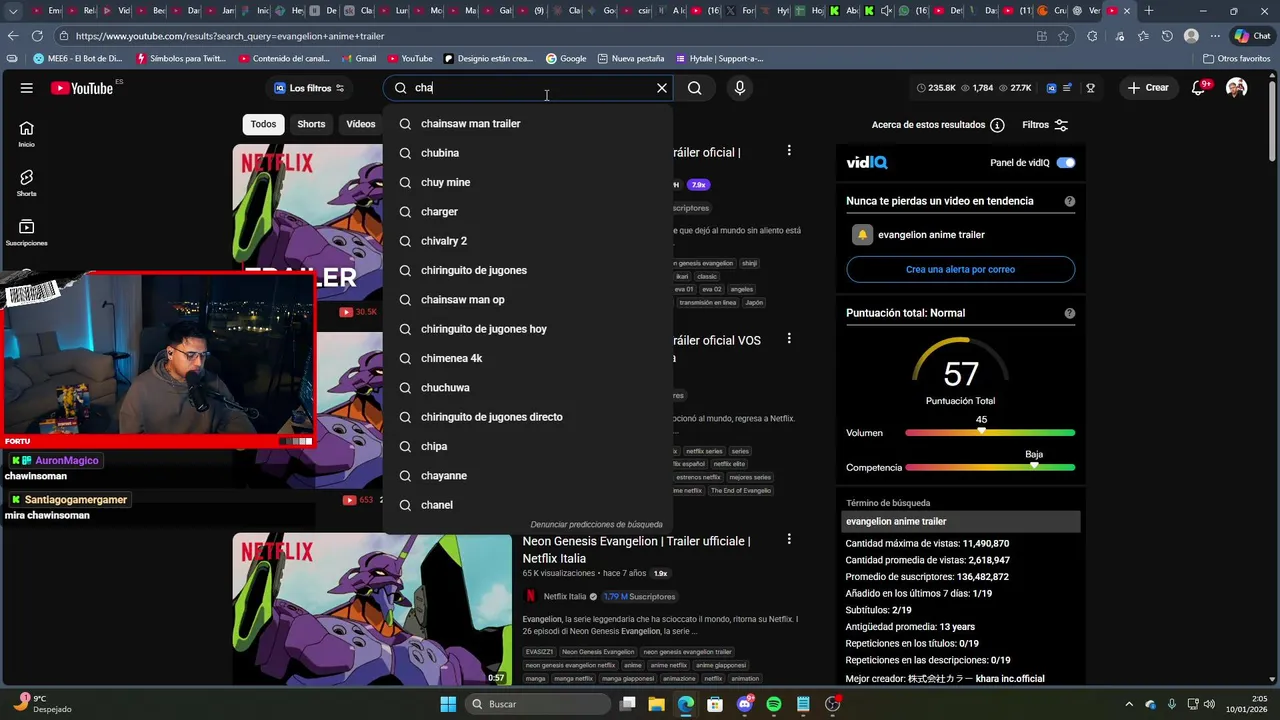
Task: Select the Shorts filter chip
Action: pos(311,124)
